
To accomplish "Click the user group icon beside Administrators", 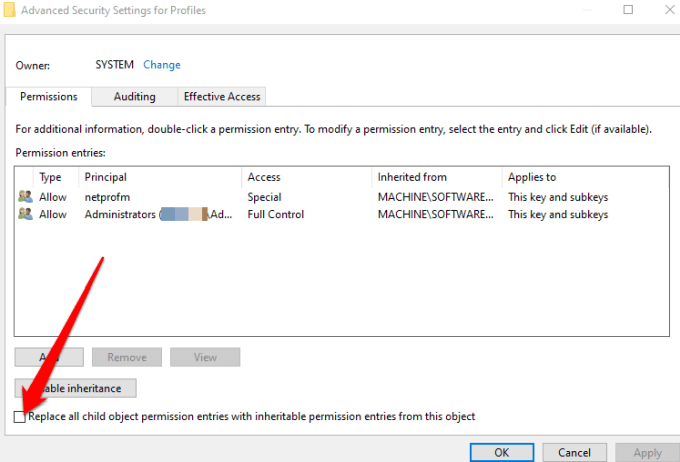I will (x=25, y=214).
